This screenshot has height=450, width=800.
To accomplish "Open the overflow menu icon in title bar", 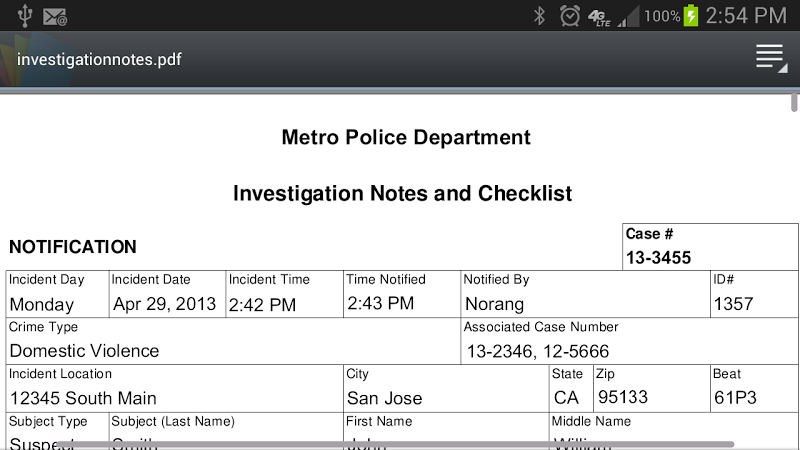I will pyautogui.click(x=771, y=58).
